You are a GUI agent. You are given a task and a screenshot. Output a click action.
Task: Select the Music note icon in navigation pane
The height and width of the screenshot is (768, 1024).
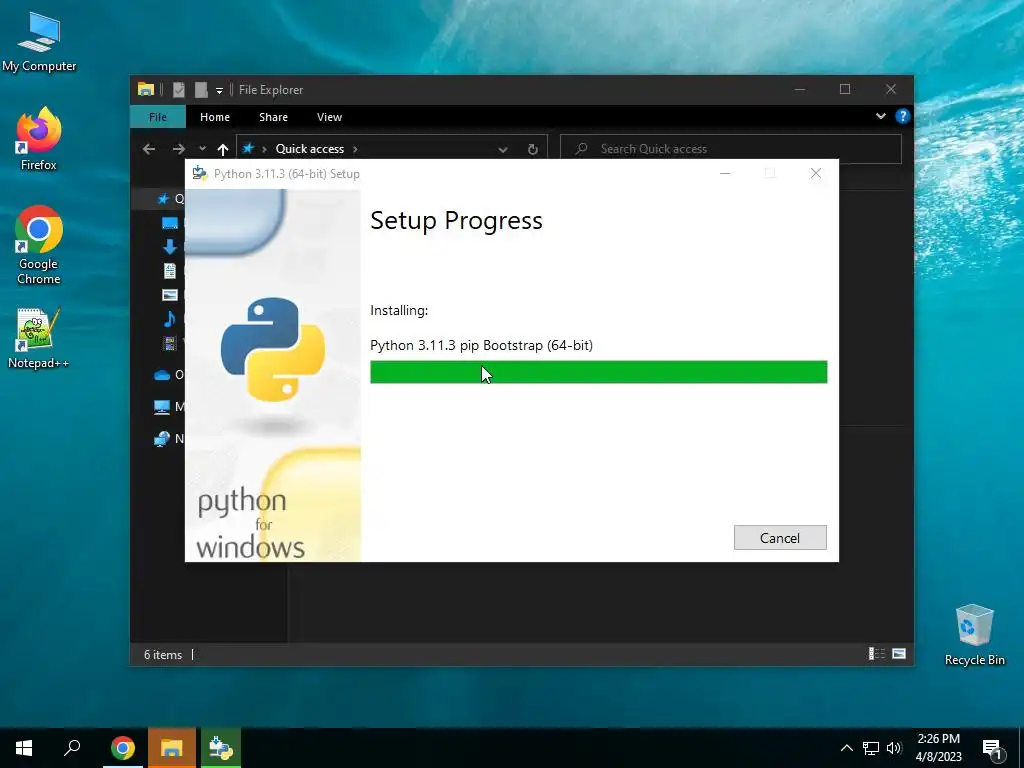(x=170, y=319)
